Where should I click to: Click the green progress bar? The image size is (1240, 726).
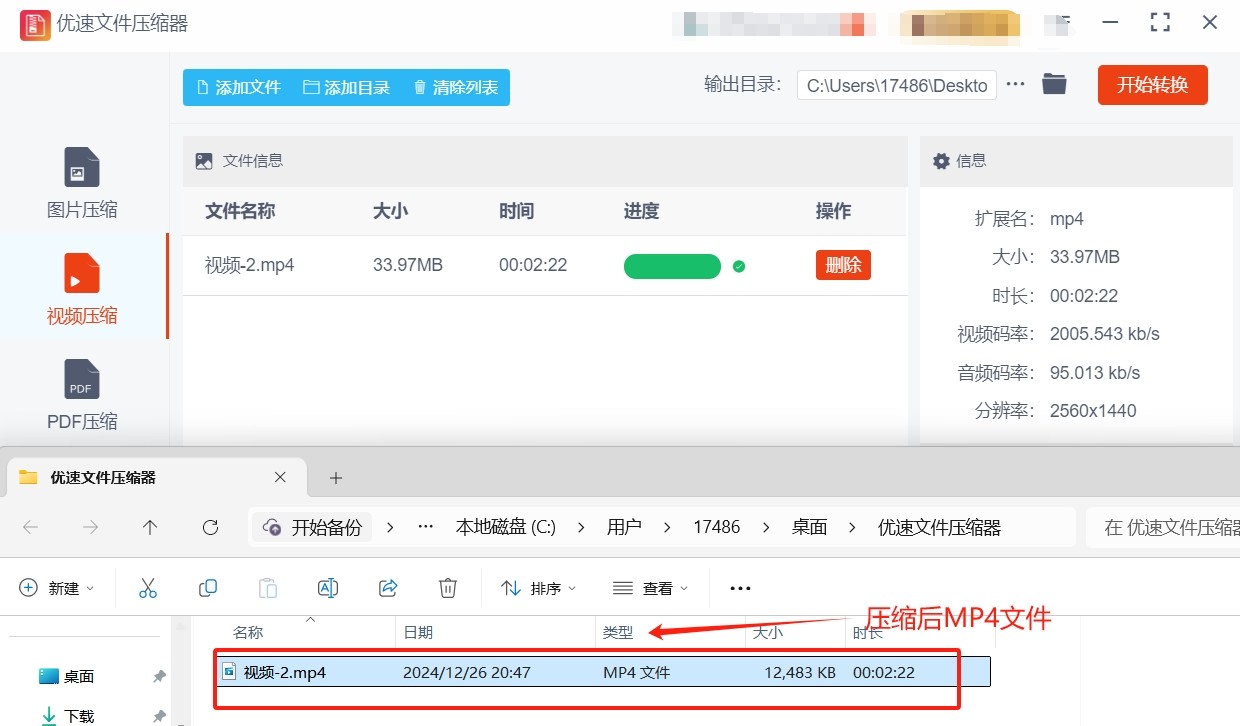pyautogui.click(x=672, y=266)
